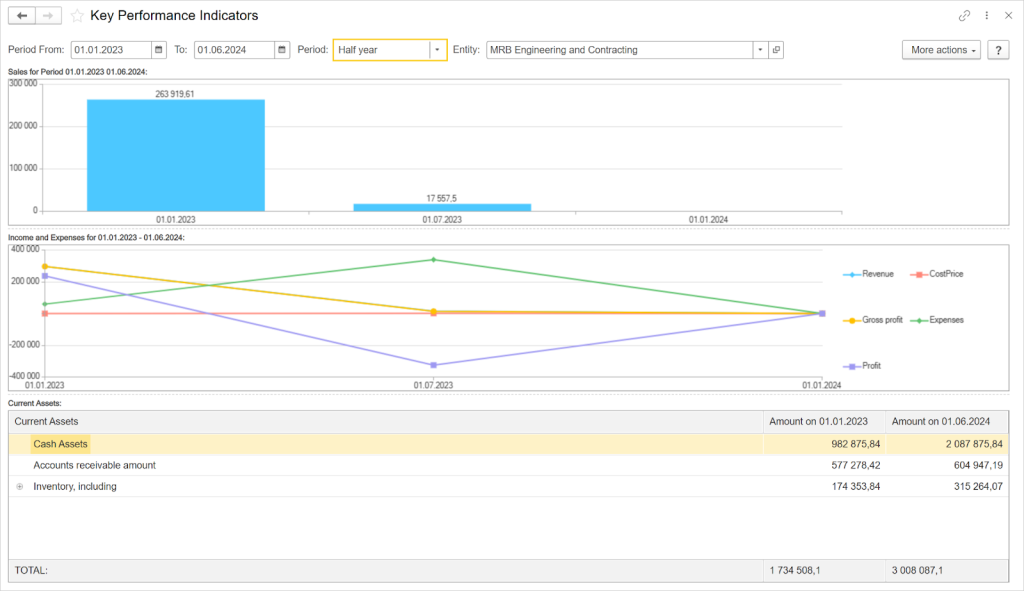Image resolution: width=1024 pixels, height=591 pixels.
Task: Open the Entity dropdown arrow
Action: pos(760,50)
